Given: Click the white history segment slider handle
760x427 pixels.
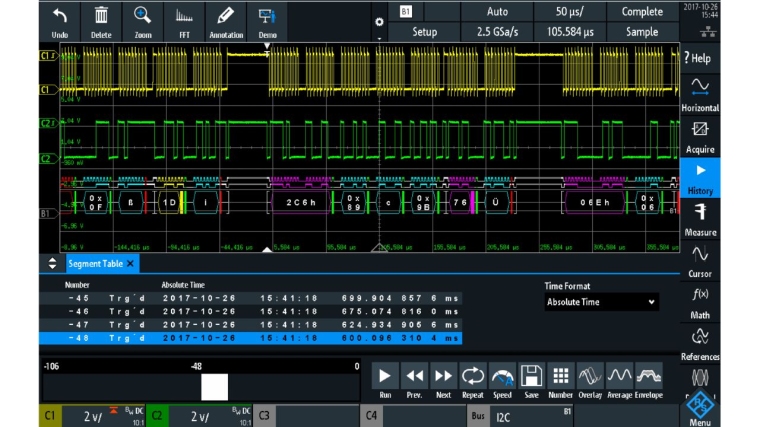Looking at the screenshot, I should pos(214,387).
